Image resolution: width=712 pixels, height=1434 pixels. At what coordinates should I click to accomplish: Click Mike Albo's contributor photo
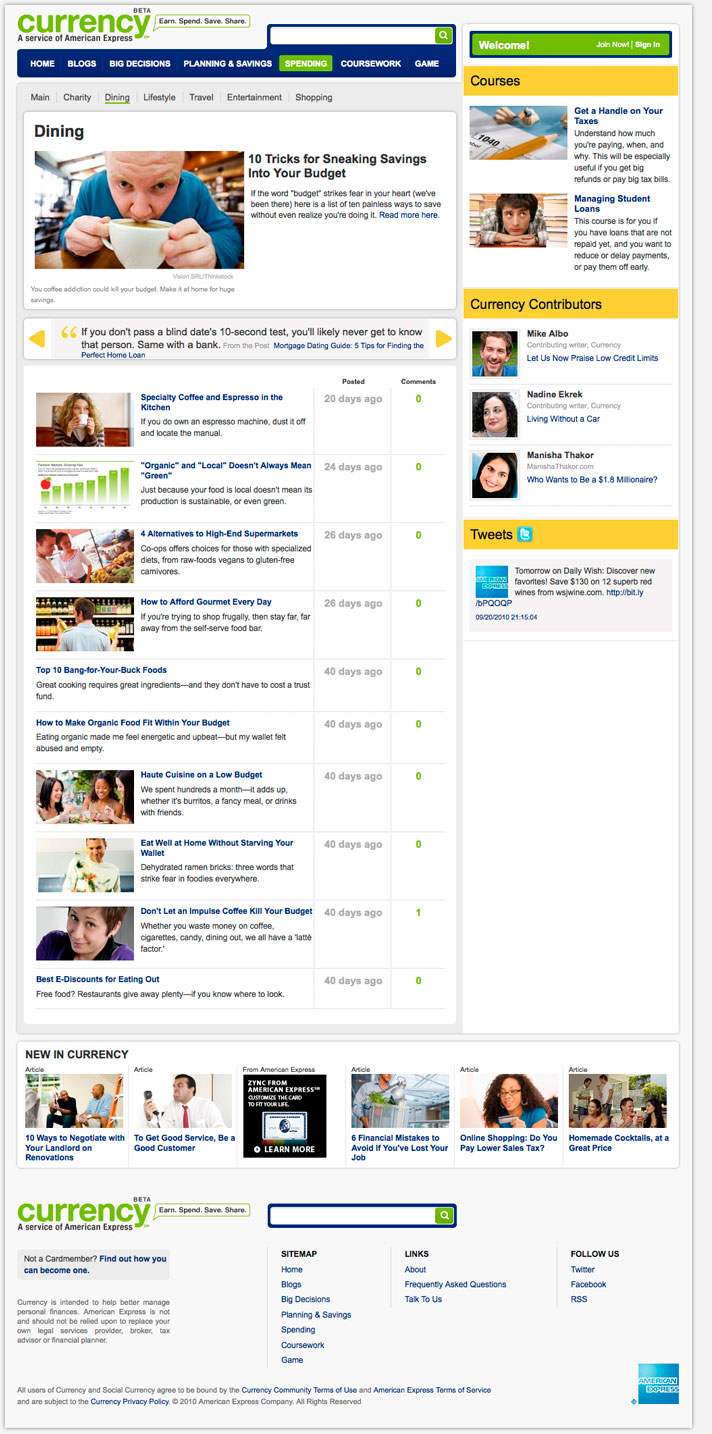(494, 353)
